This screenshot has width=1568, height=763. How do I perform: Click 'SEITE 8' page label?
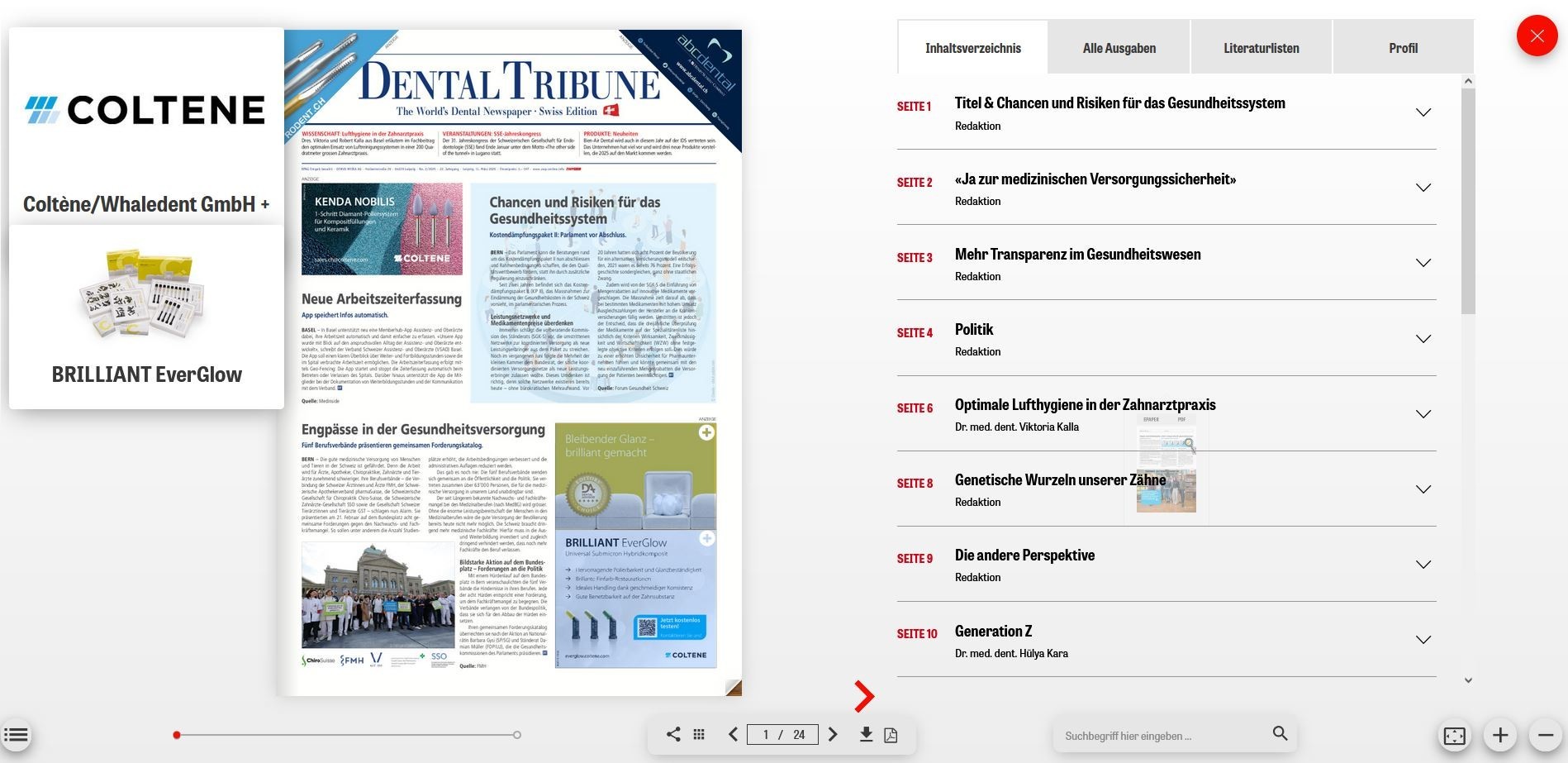[915, 484]
